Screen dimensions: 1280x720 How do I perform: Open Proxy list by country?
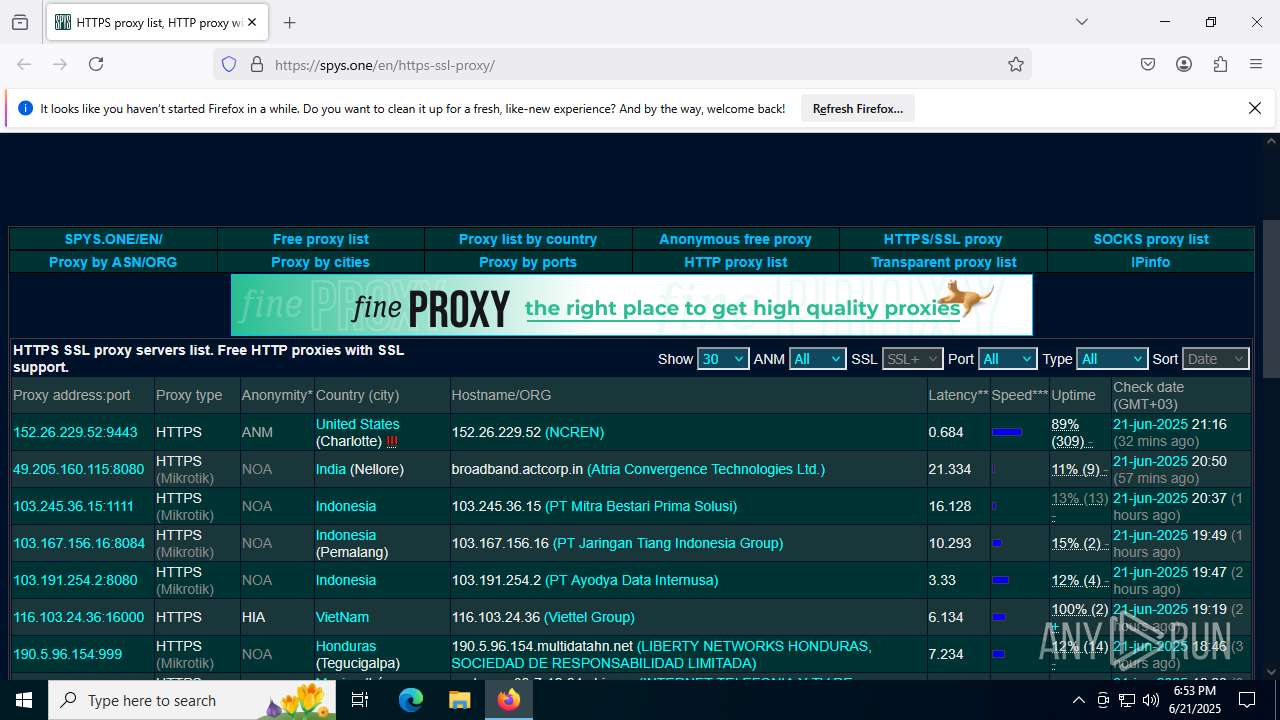click(x=528, y=239)
